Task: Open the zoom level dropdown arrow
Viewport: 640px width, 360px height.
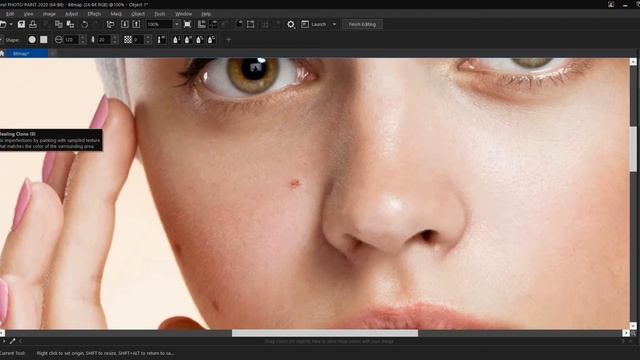Action: pyautogui.click(x=177, y=24)
